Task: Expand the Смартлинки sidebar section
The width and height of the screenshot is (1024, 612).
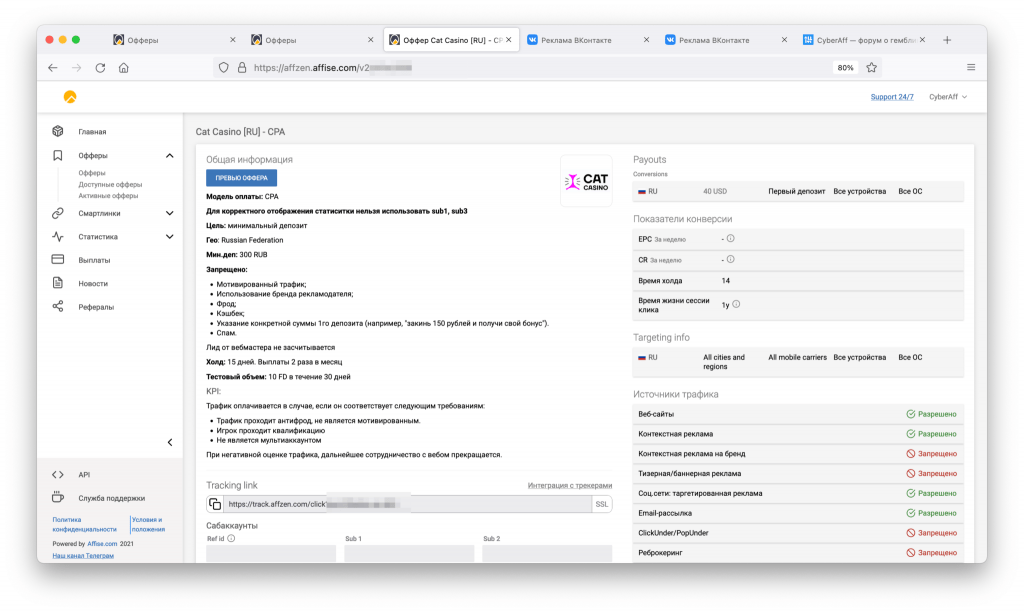Action: point(170,213)
